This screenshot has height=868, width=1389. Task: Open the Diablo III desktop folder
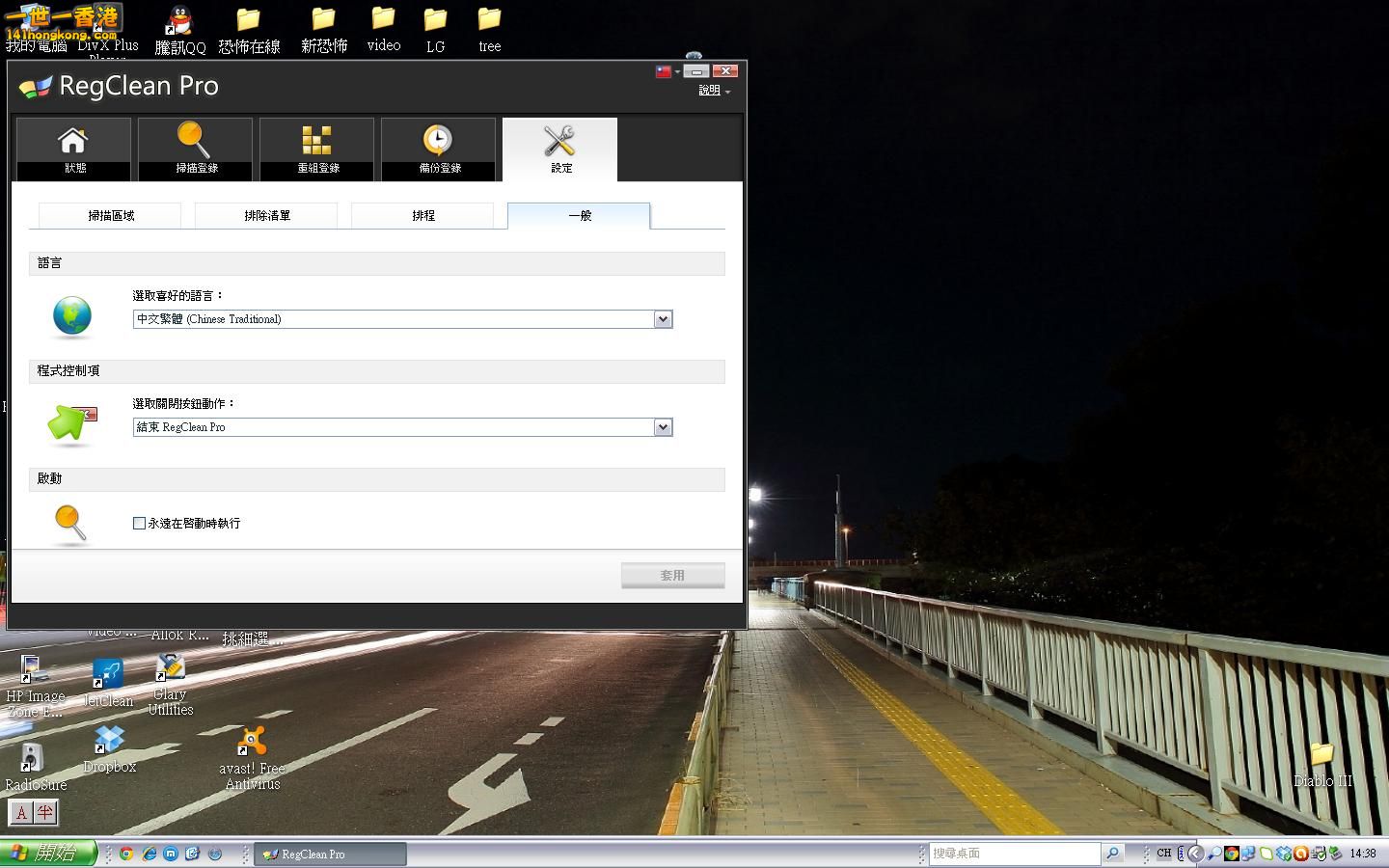pyautogui.click(x=1321, y=754)
